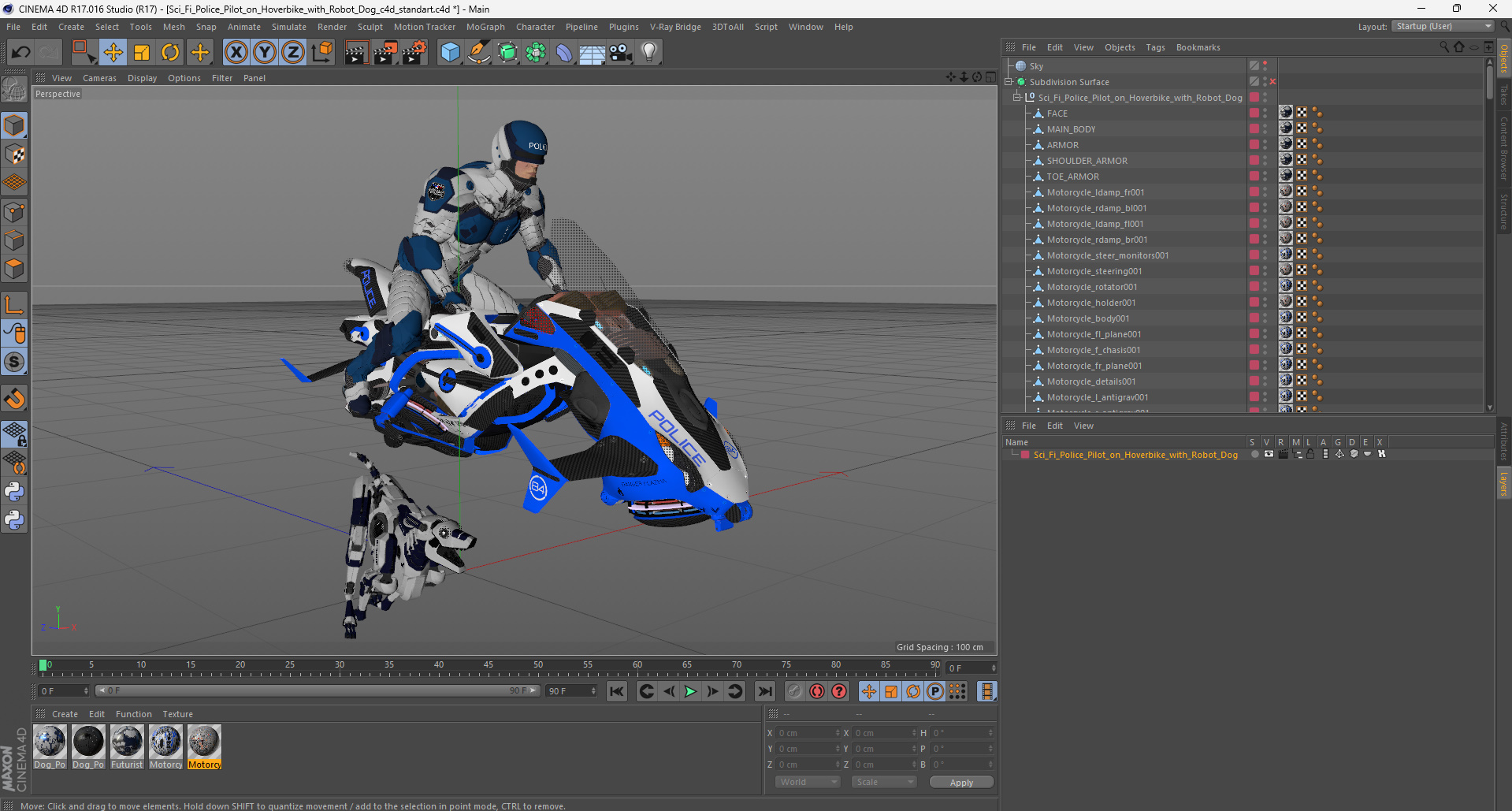
Task: Click timeline frame 45 marker
Action: [489, 664]
